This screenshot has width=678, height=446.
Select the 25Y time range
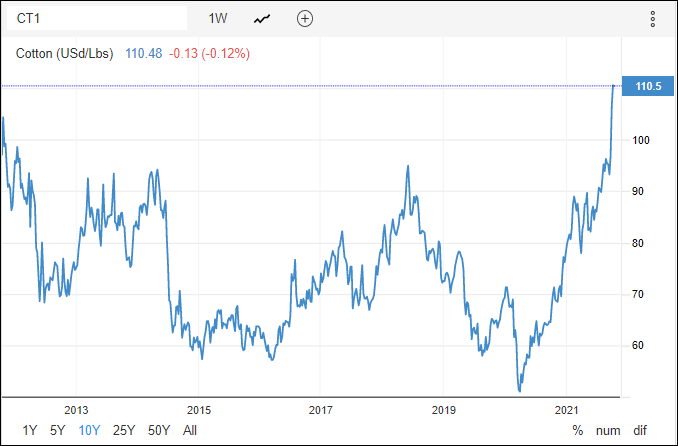point(124,430)
